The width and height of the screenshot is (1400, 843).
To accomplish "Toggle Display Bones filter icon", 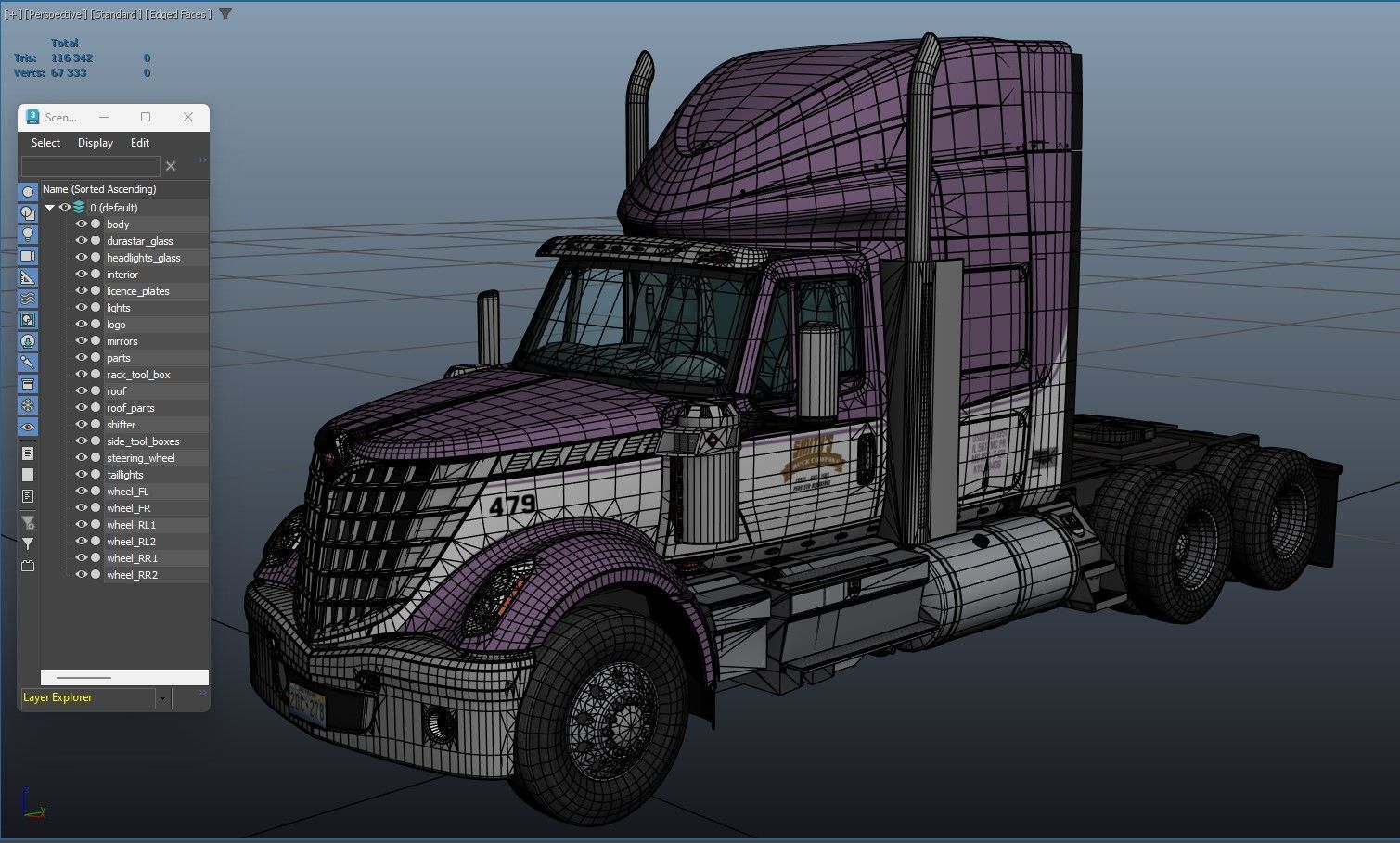I will [x=28, y=363].
